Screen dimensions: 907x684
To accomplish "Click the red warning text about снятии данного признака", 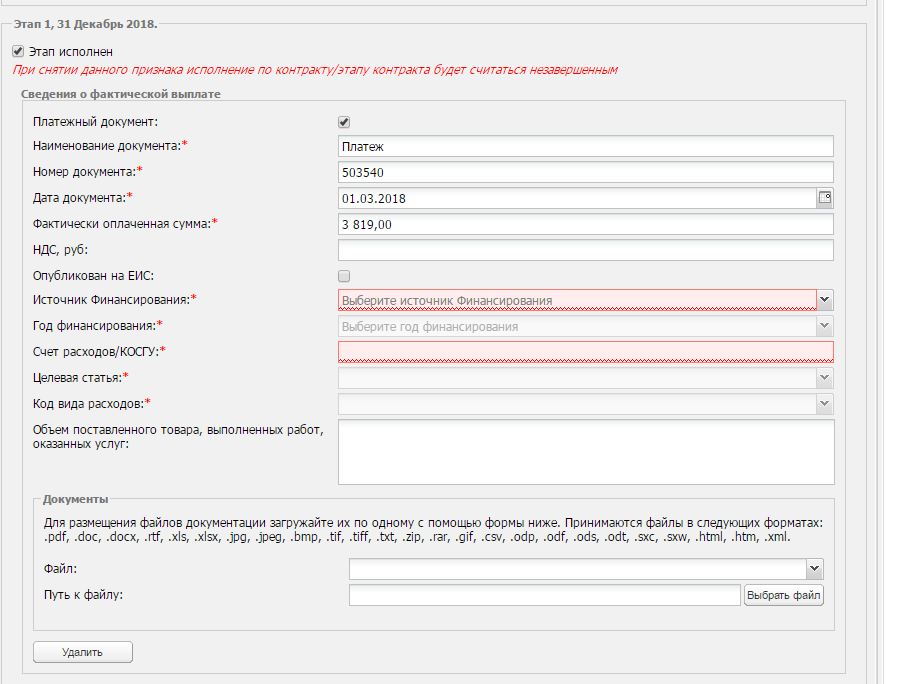I will point(315,70).
